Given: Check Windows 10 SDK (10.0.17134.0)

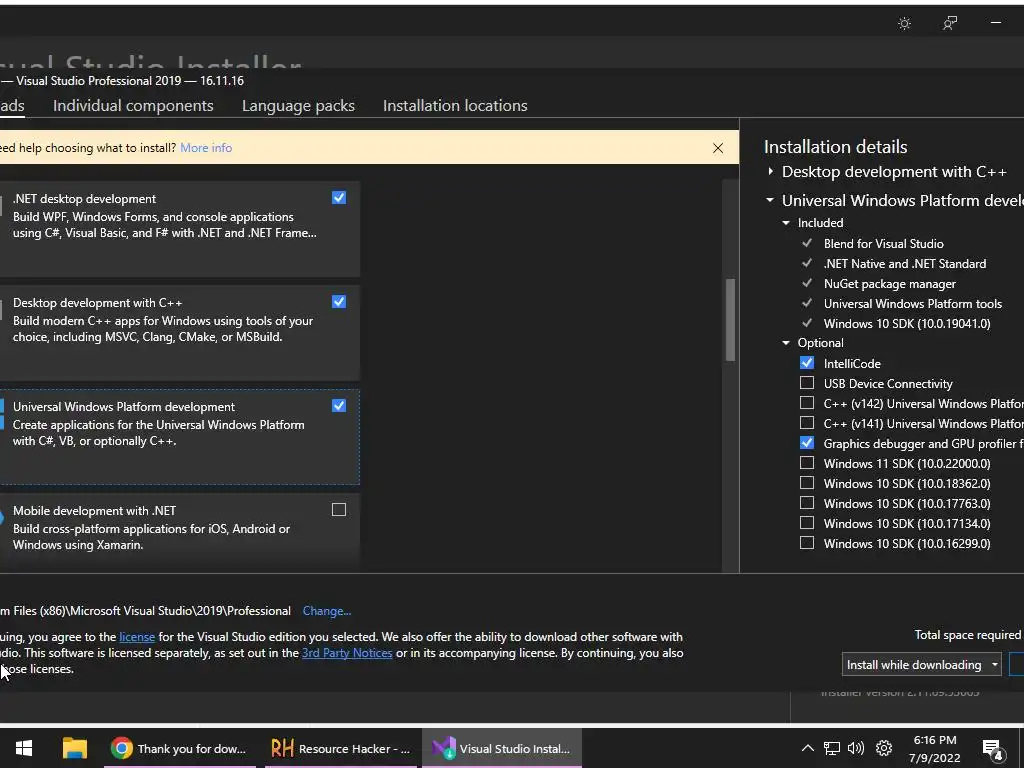Looking at the screenshot, I should (807, 523).
